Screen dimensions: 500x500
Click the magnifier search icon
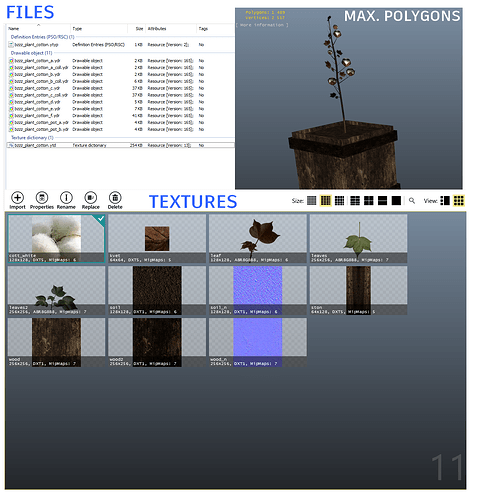(x=412, y=201)
